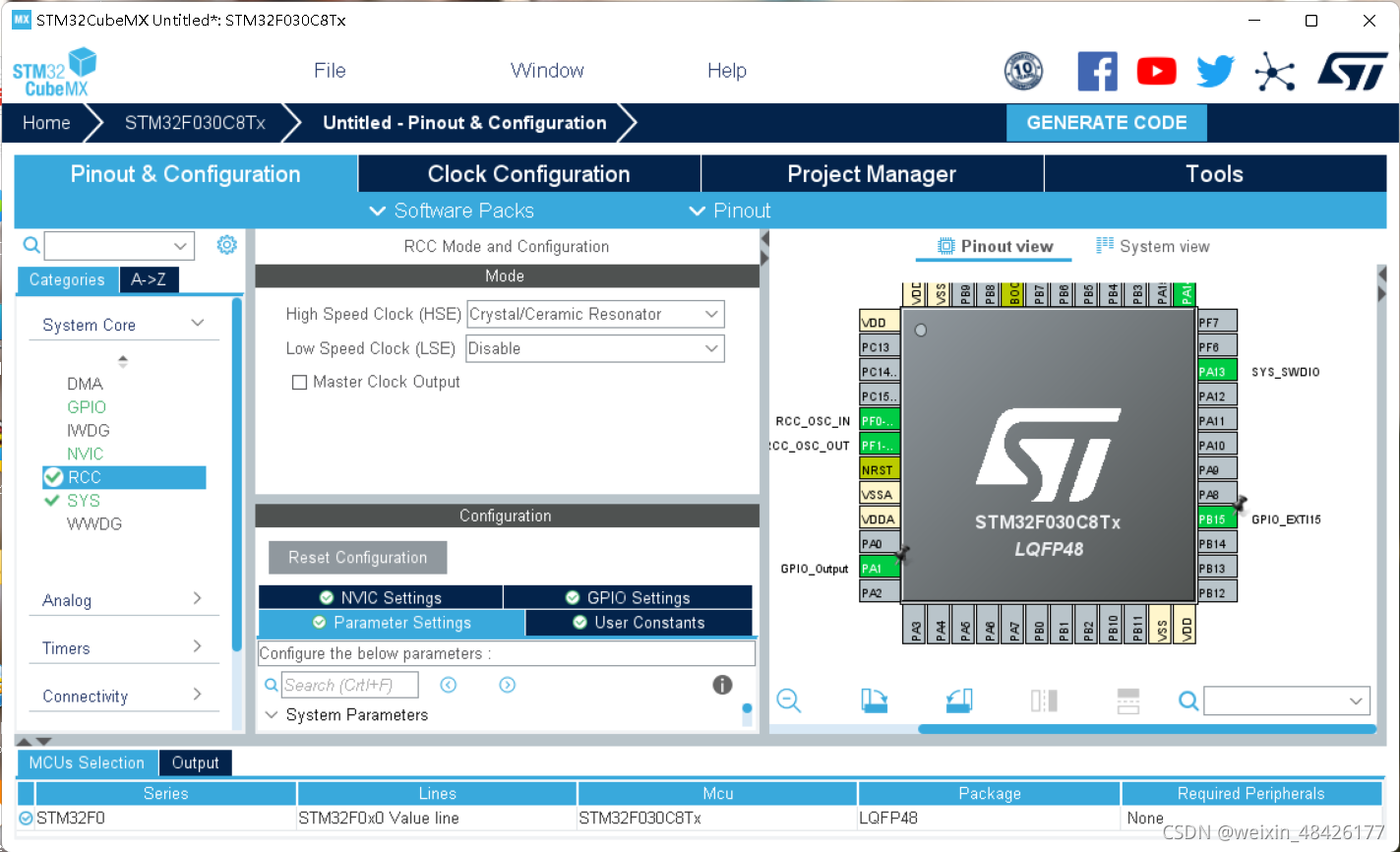Viewport: 1400px width, 852px height.
Task: Switch to Clock Configuration tab
Action: pos(529,174)
